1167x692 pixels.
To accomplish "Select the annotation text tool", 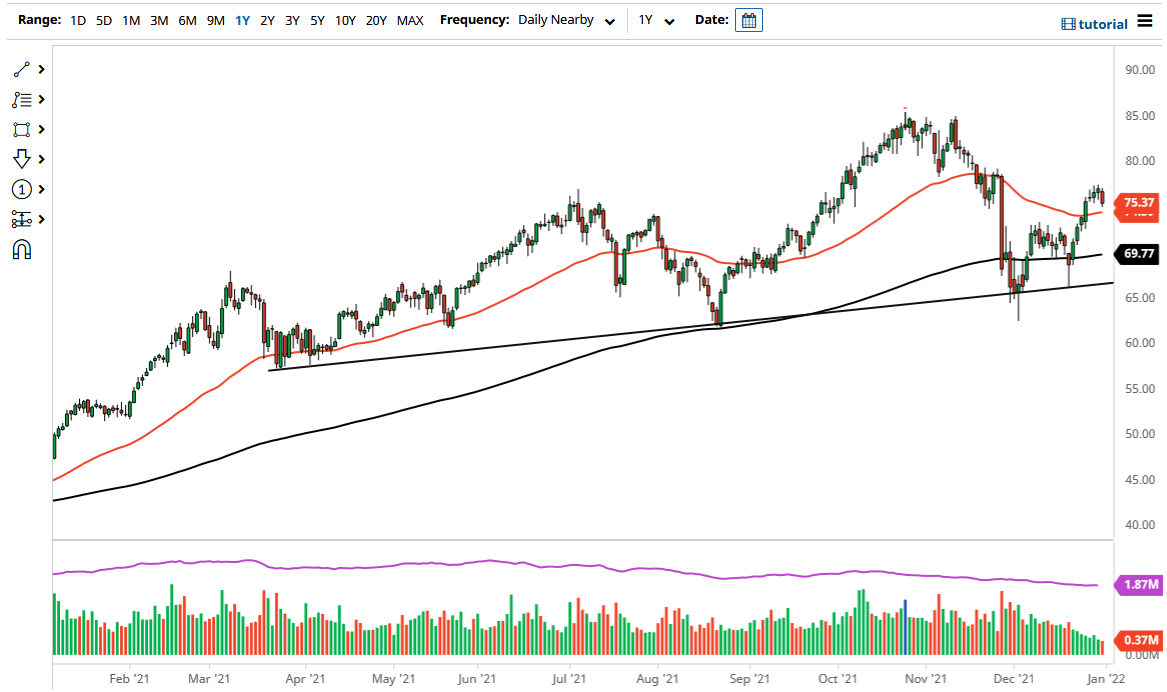I will [x=20, y=99].
